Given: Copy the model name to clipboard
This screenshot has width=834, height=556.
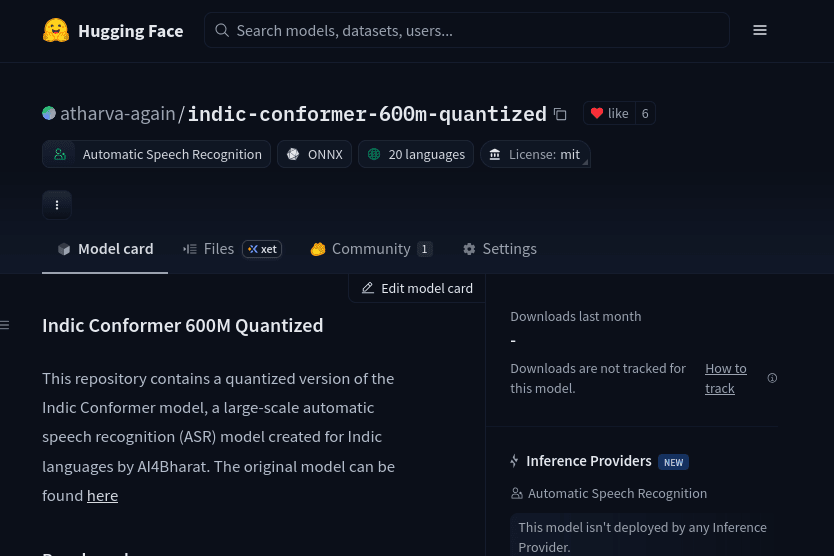Looking at the screenshot, I should (x=560, y=114).
